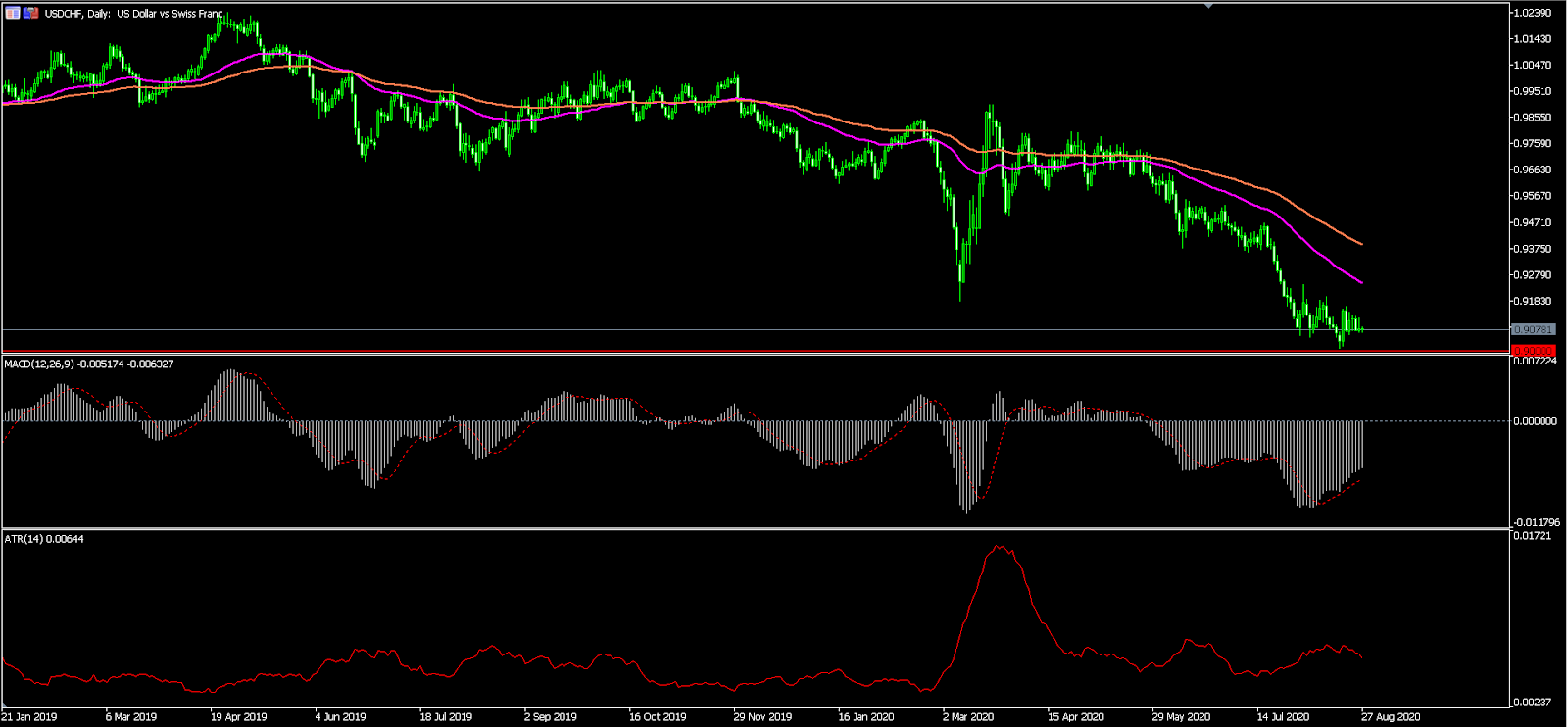Click the 14 Jul 2020 date label
1568x727 pixels.
[x=1284, y=717]
